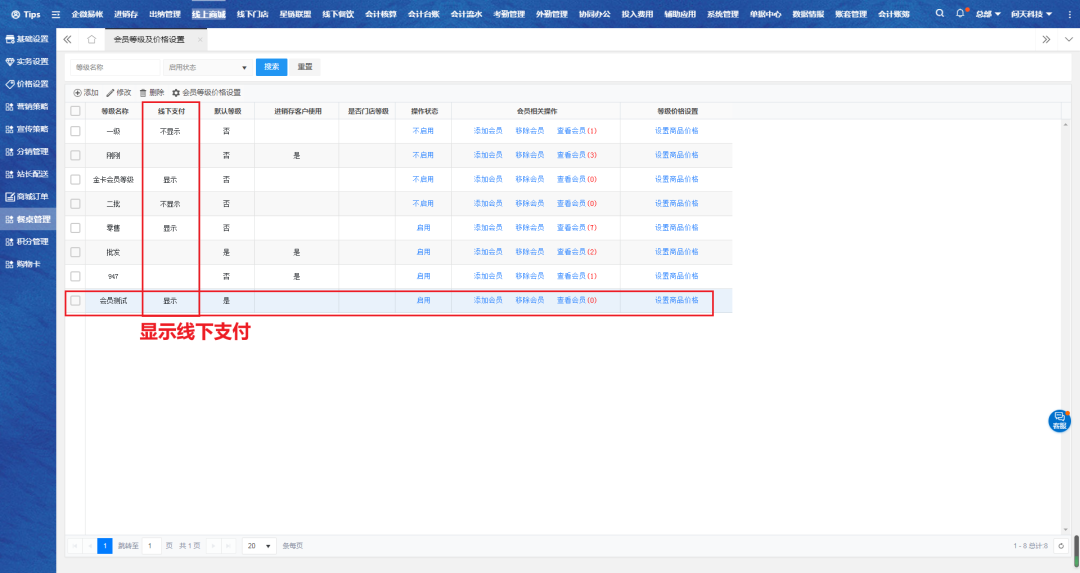Click the 删除 (delete) trash icon

(143, 92)
